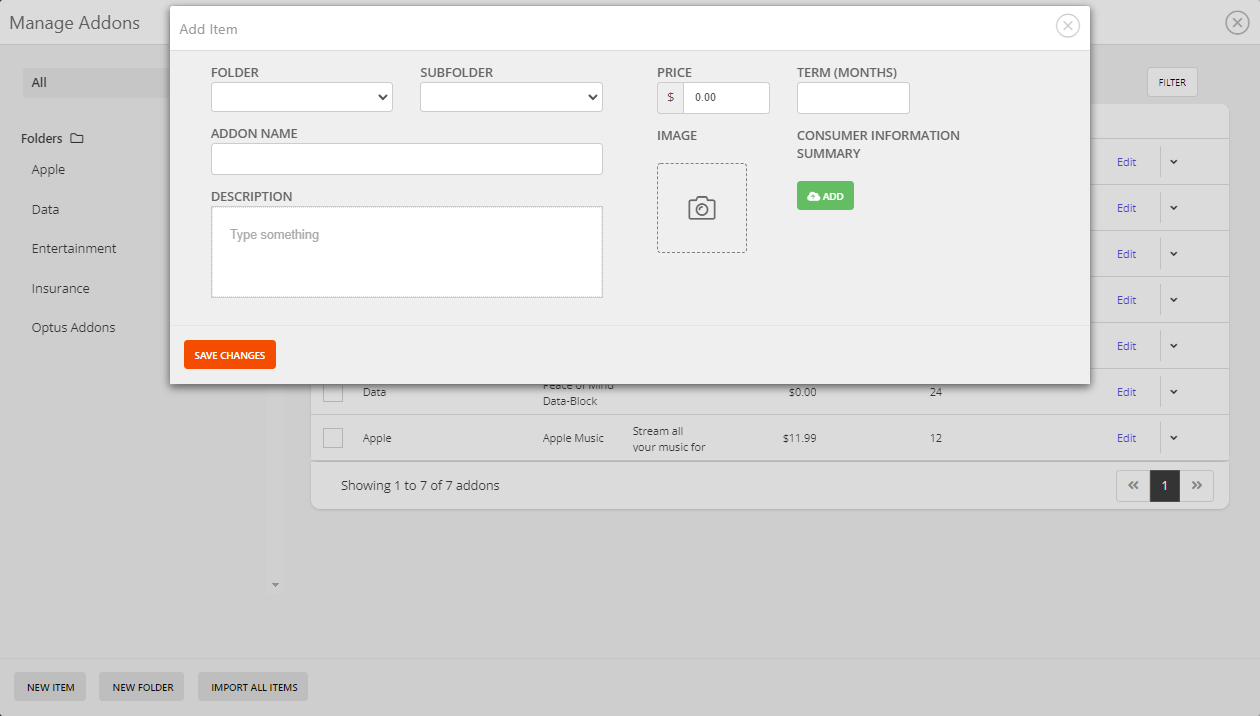Edit the Apple Music addon
The width and height of the screenshot is (1260, 716).
1126,438
